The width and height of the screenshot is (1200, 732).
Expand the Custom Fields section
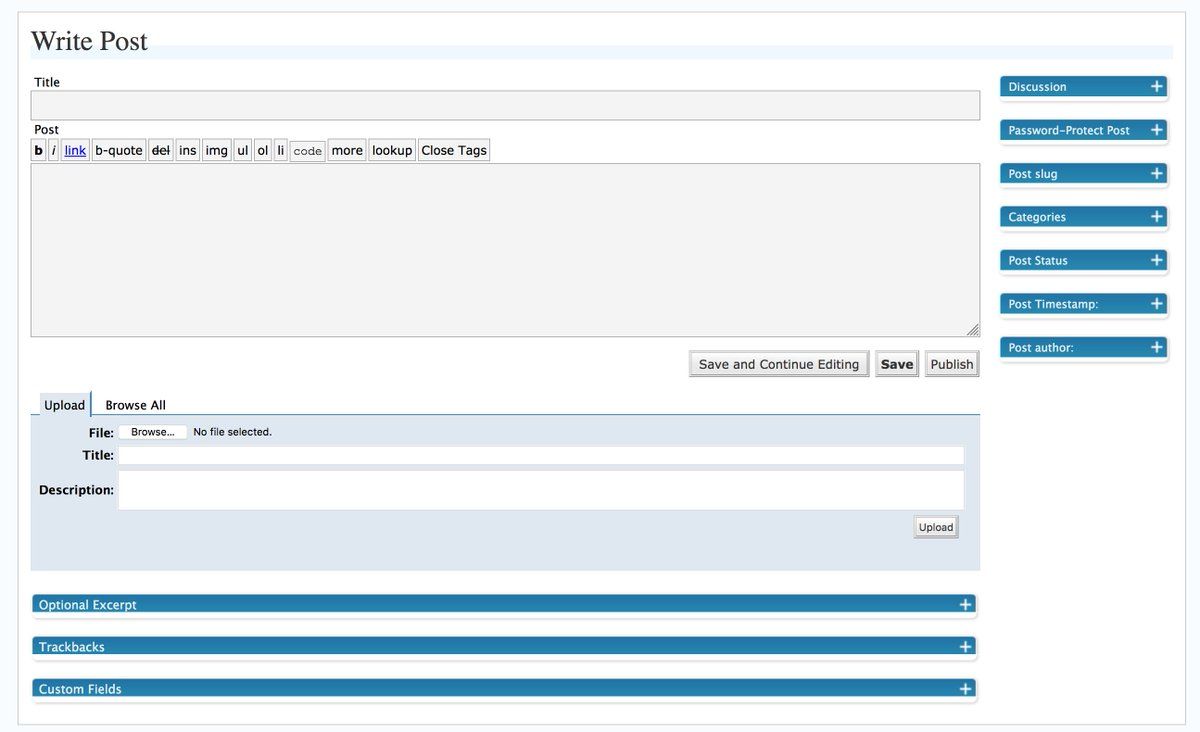pyautogui.click(x=965, y=689)
